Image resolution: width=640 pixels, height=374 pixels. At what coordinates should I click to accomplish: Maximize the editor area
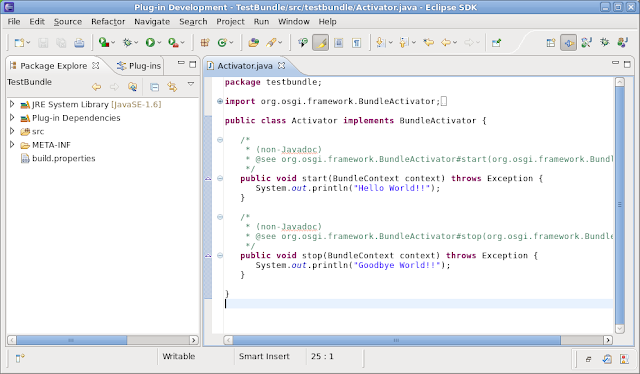tap(627, 64)
